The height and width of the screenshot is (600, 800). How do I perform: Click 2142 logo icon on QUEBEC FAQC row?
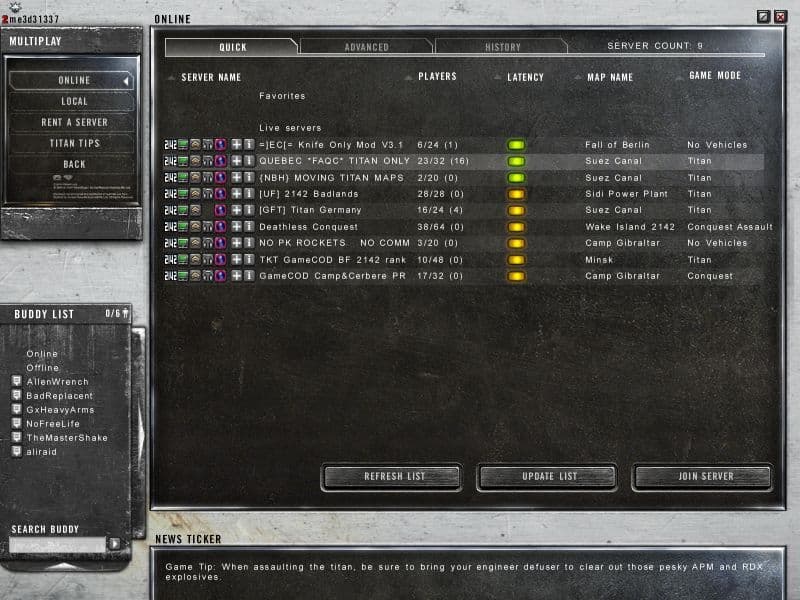point(170,161)
